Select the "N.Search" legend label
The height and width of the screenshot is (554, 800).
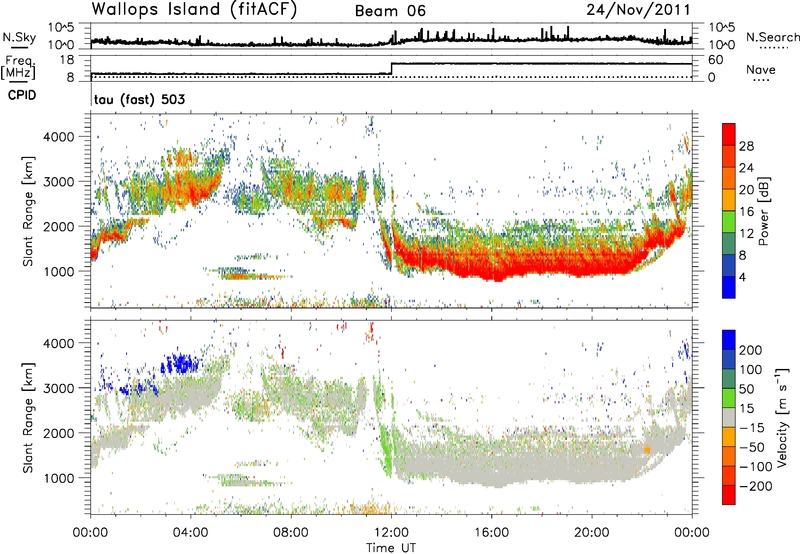pyautogui.click(x=772, y=37)
